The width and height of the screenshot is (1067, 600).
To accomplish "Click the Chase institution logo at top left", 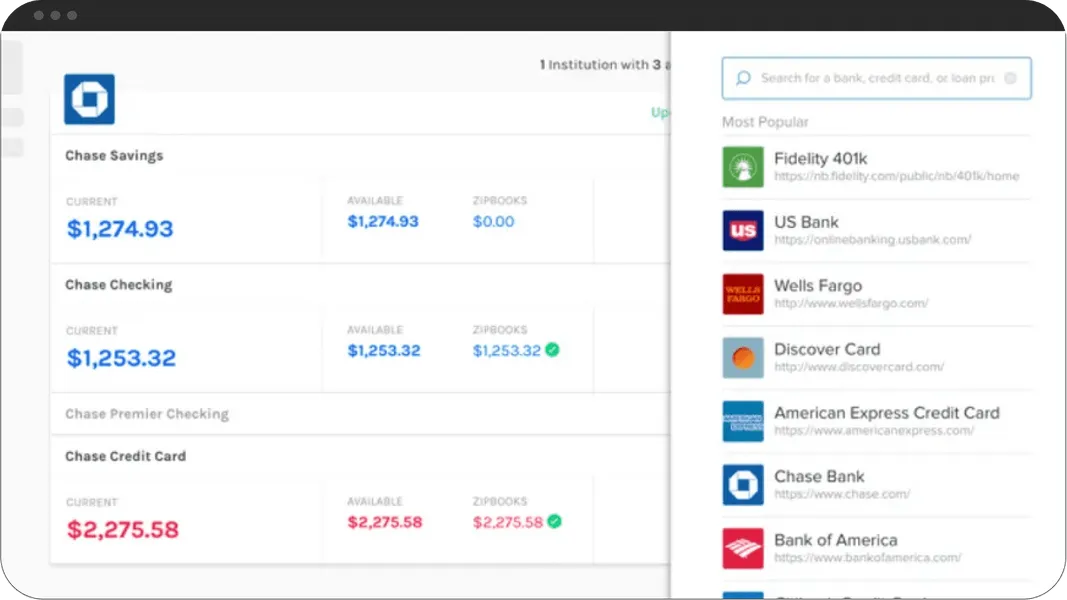I will click(89, 98).
